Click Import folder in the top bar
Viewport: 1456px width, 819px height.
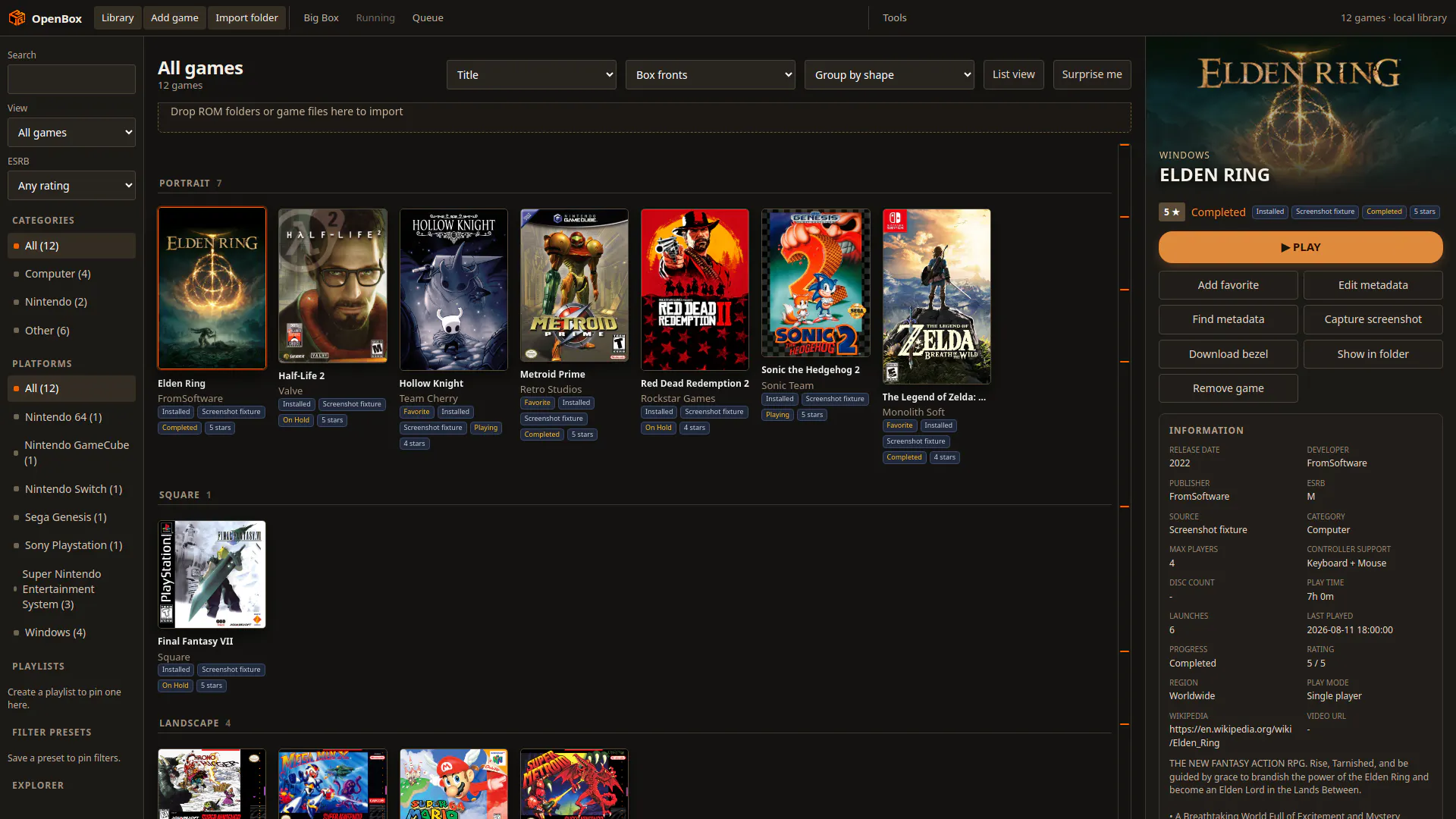point(246,17)
